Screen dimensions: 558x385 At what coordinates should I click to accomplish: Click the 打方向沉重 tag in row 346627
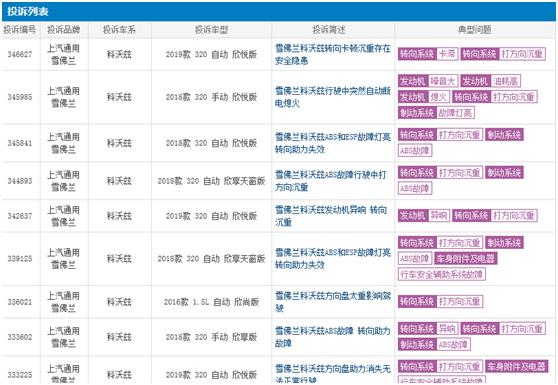click(522, 54)
